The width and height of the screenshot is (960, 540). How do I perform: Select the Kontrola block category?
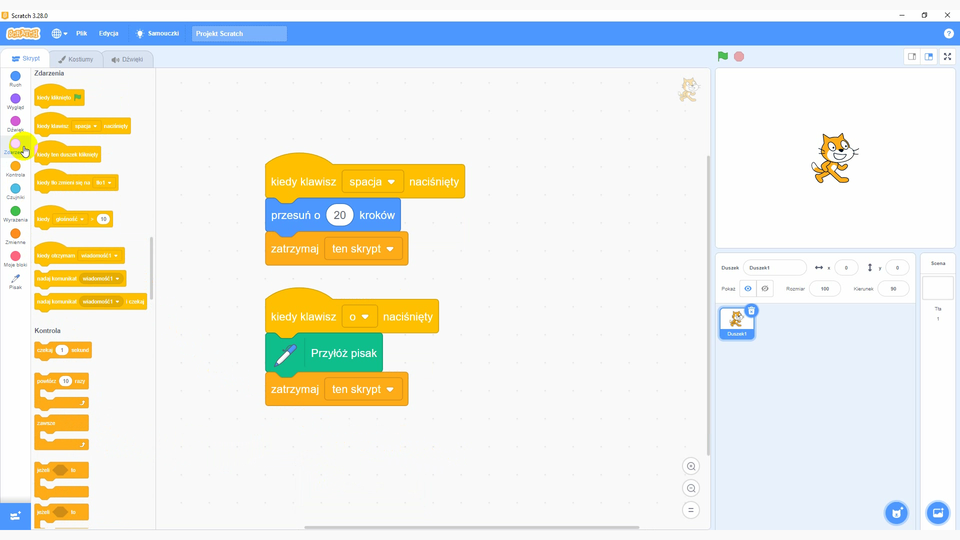tap(15, 168)
